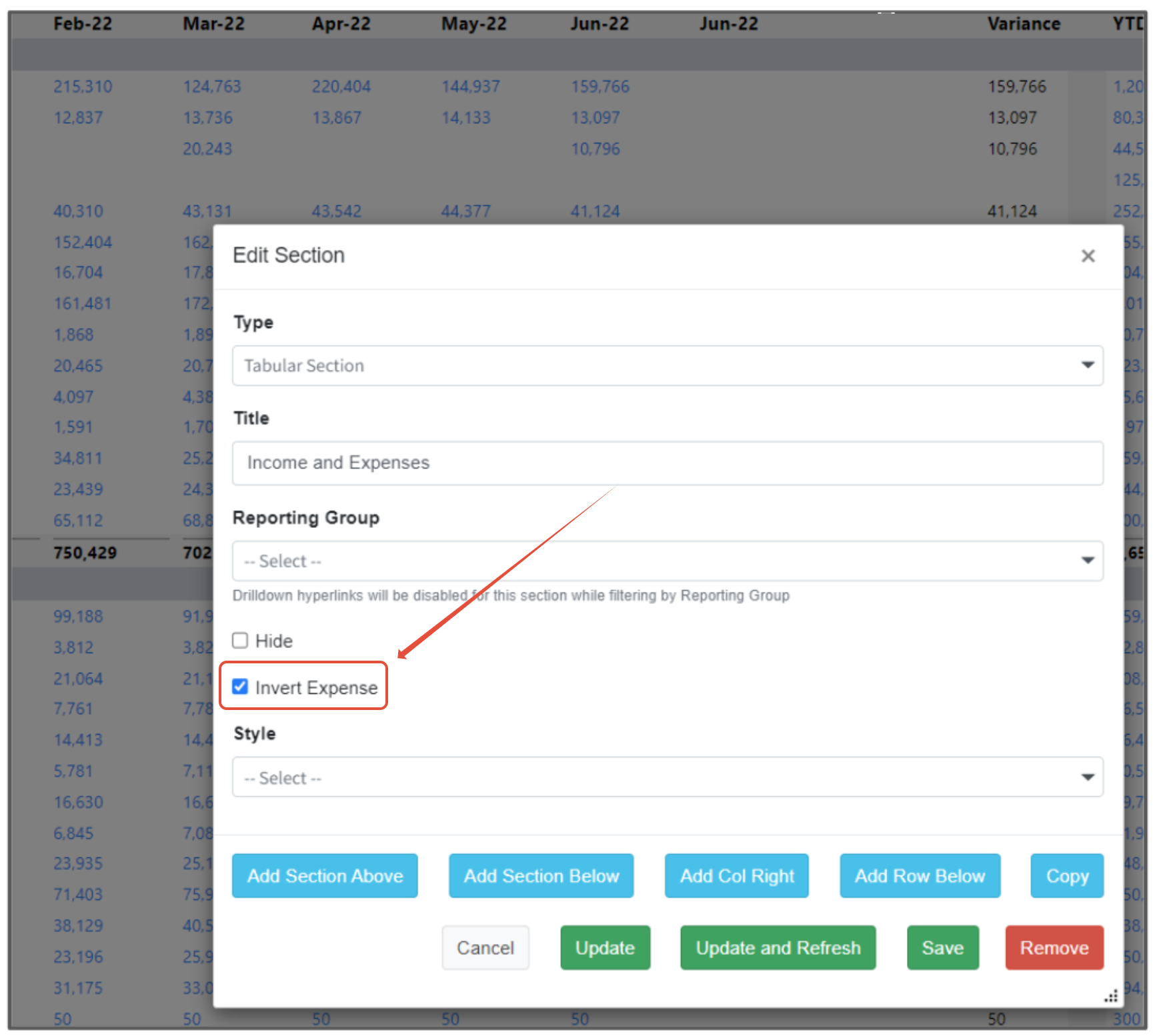
Task: Uncheck the Invert Expense checkbox
Action: click(240, 687)
